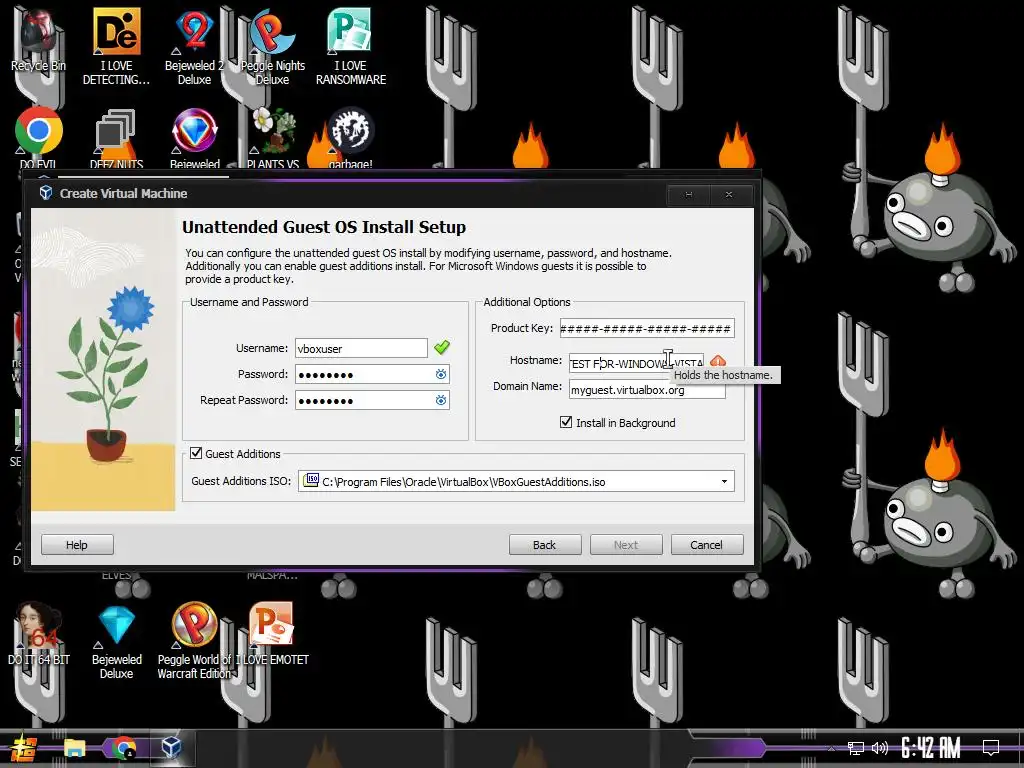Reveal the Repeat Password characters
This screenshot has height=768, width=1024.
coord(441,400)
